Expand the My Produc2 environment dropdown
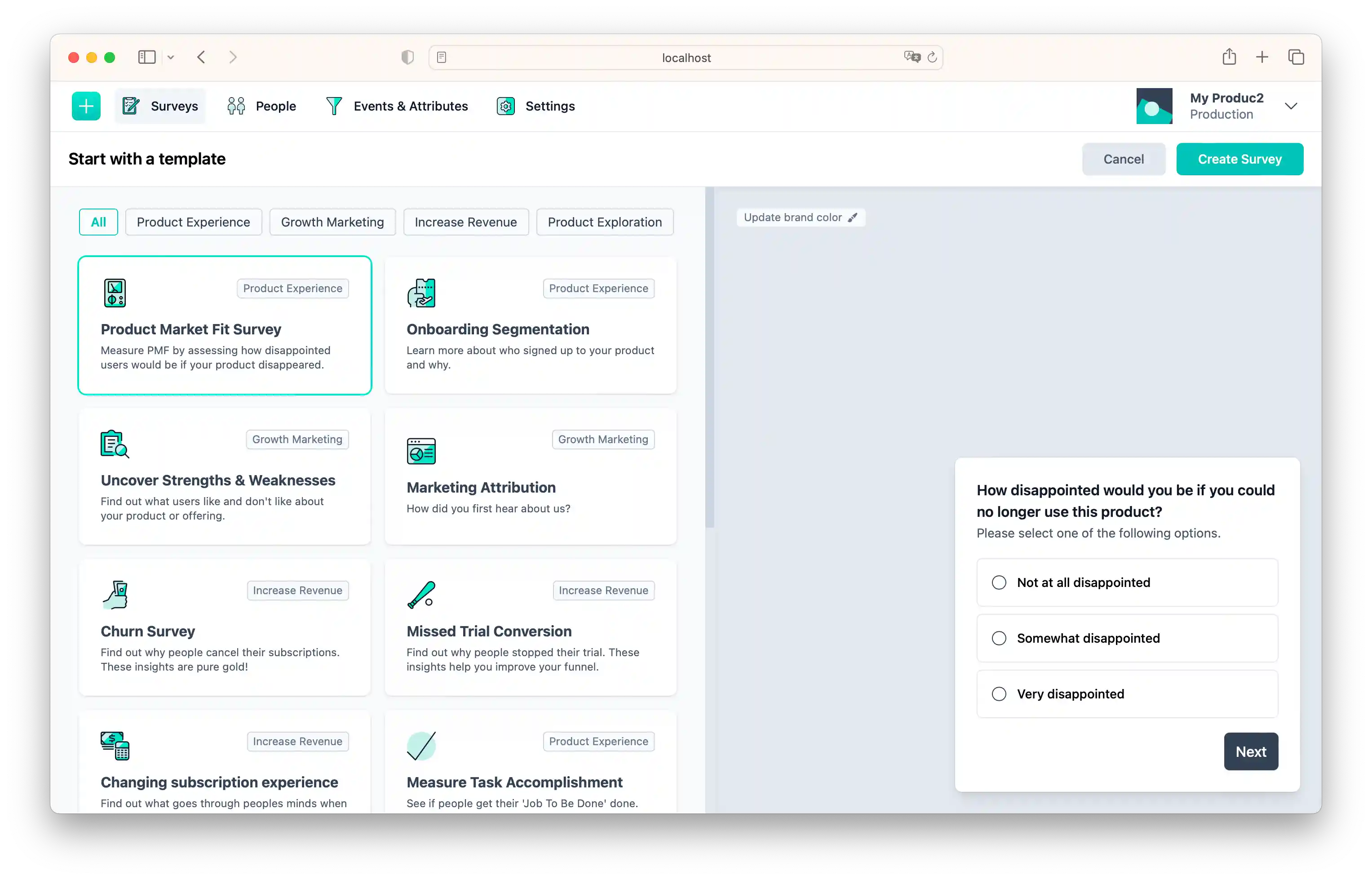Image resolution: width=1372 pixels, height=880 pixels. pos(1291,106)
